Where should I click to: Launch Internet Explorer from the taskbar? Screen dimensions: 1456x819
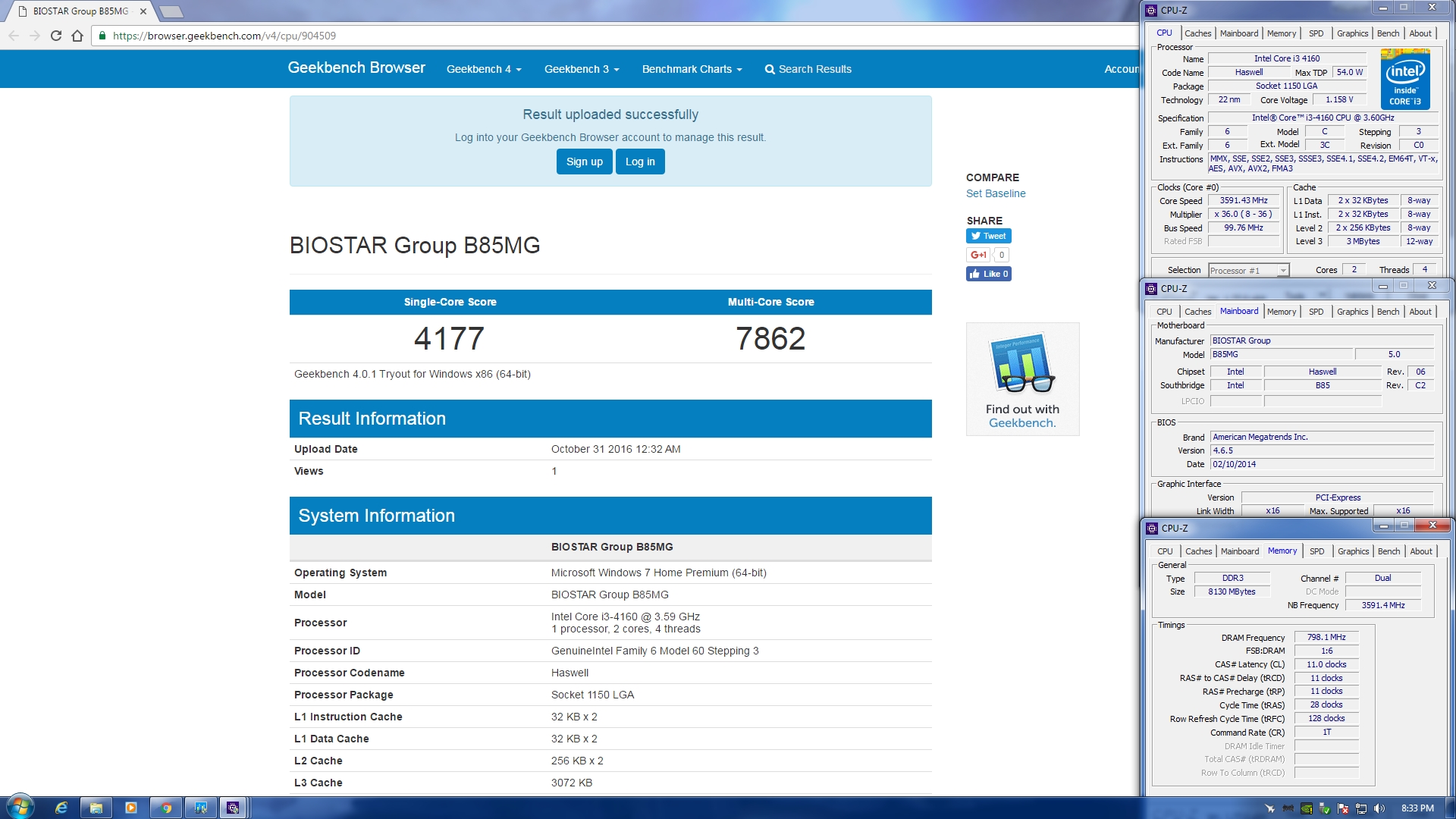point(61,808)
